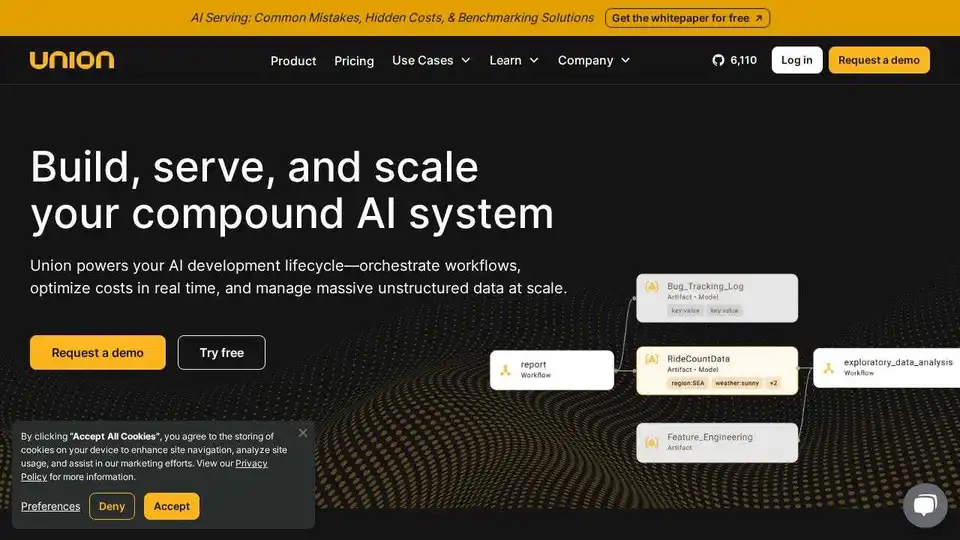960x540 pixels.
Task: Select the weather:sunny tag on RideCountData
Action: tap(737, 383)
